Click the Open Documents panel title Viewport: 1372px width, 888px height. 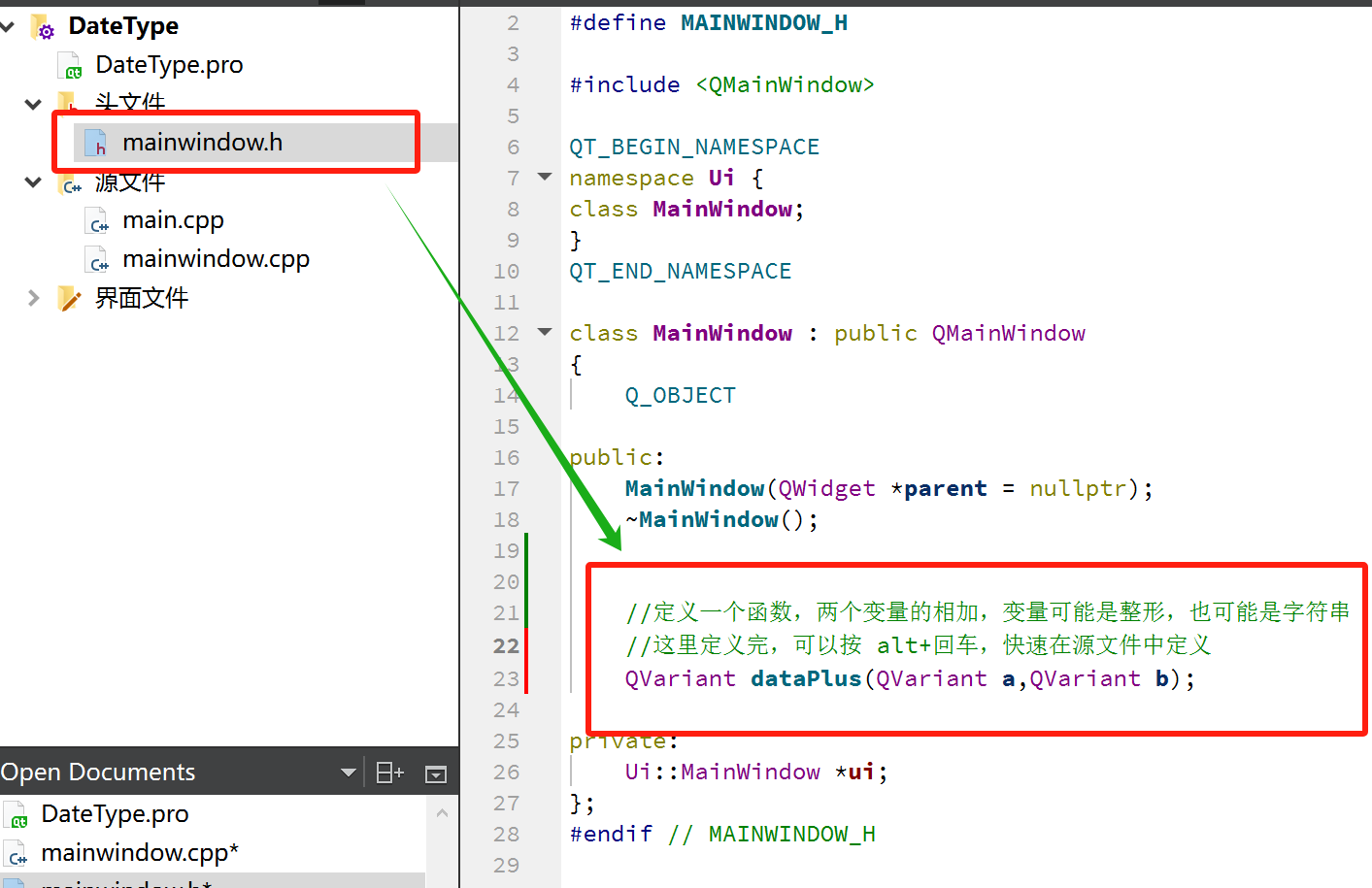[98, 772]
